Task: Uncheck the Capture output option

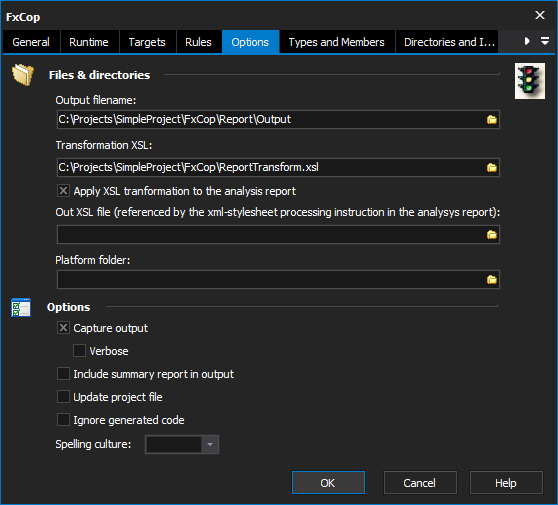Action: pyautogui.click(x=63, y=328)
